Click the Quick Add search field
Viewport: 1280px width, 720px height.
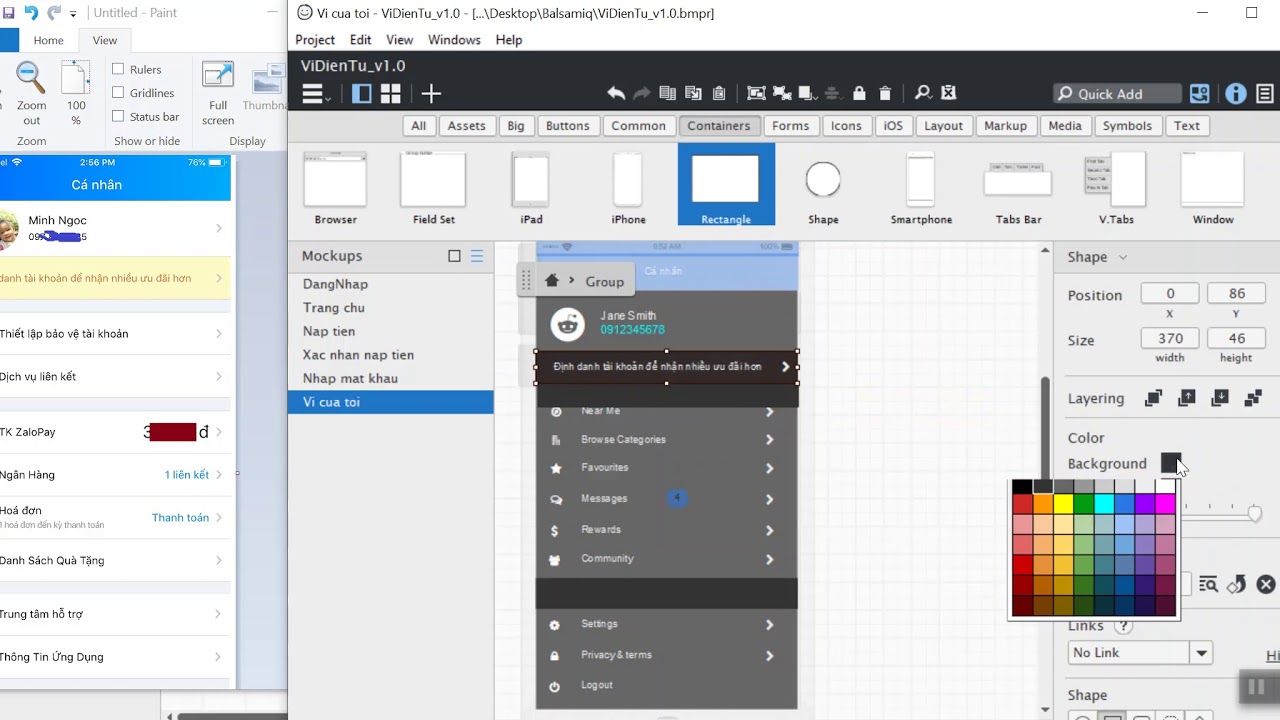[x=1117, y=94]
